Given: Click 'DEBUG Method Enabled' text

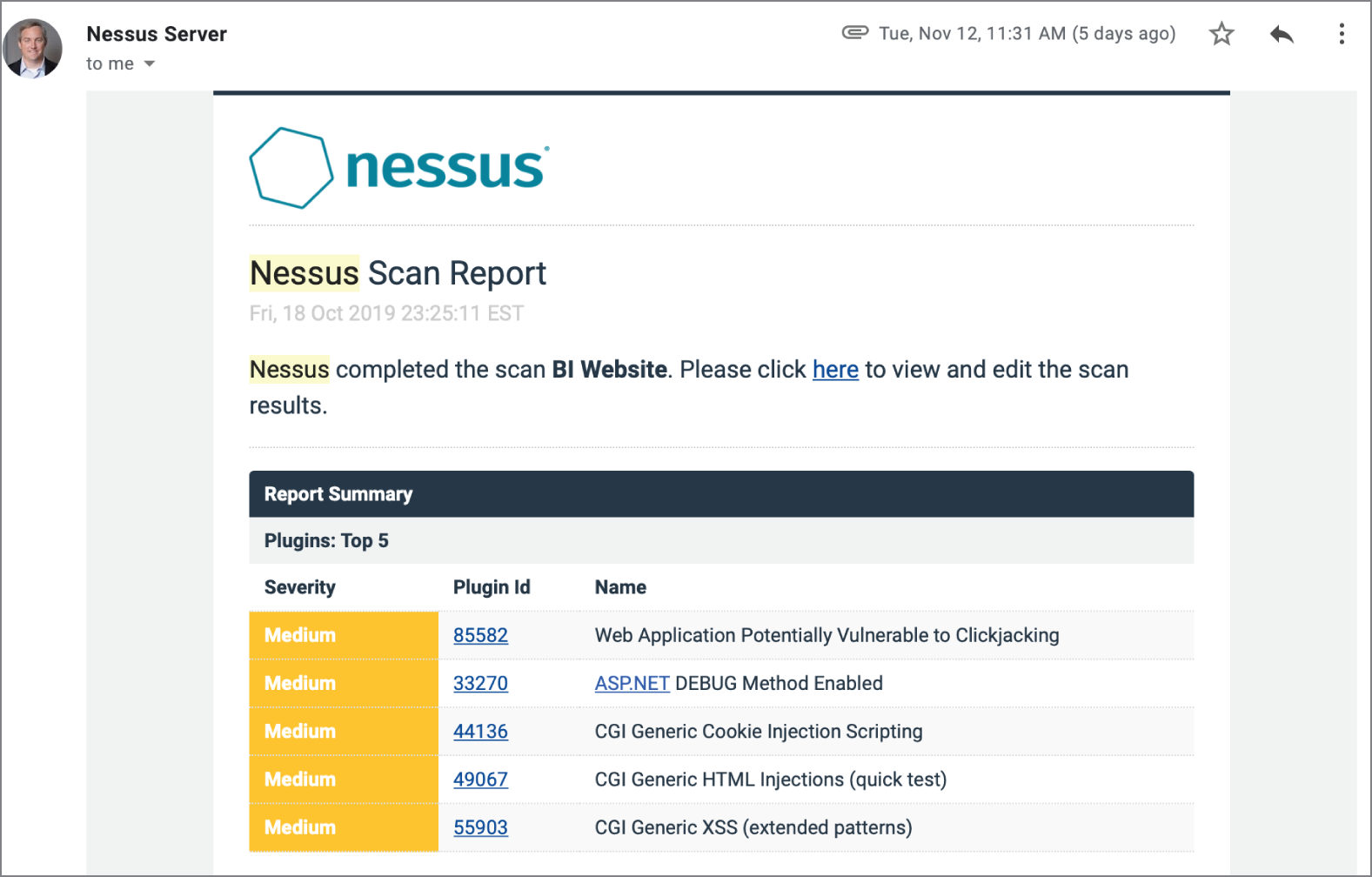Looking at the screenshot, I should click(779, 683).
